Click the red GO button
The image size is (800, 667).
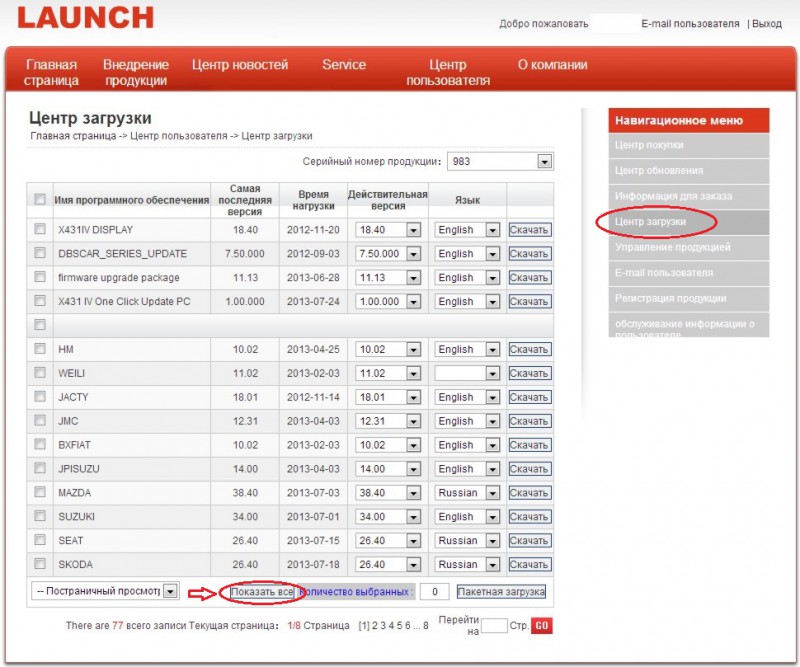[x=541, y=626]
